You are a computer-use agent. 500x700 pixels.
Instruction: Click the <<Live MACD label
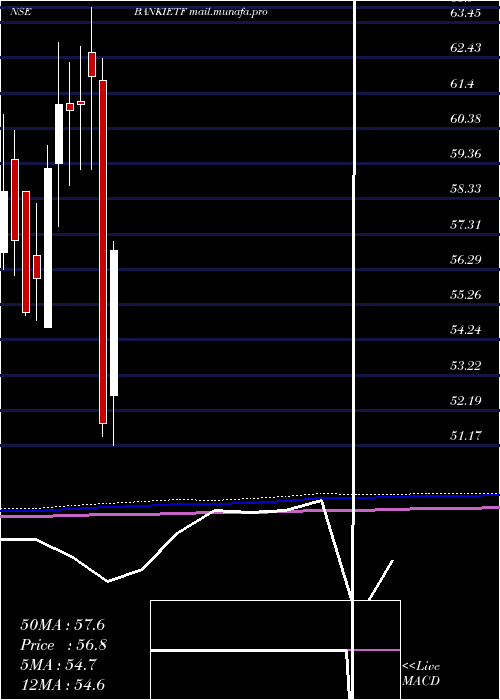click(x=421, y=673)
